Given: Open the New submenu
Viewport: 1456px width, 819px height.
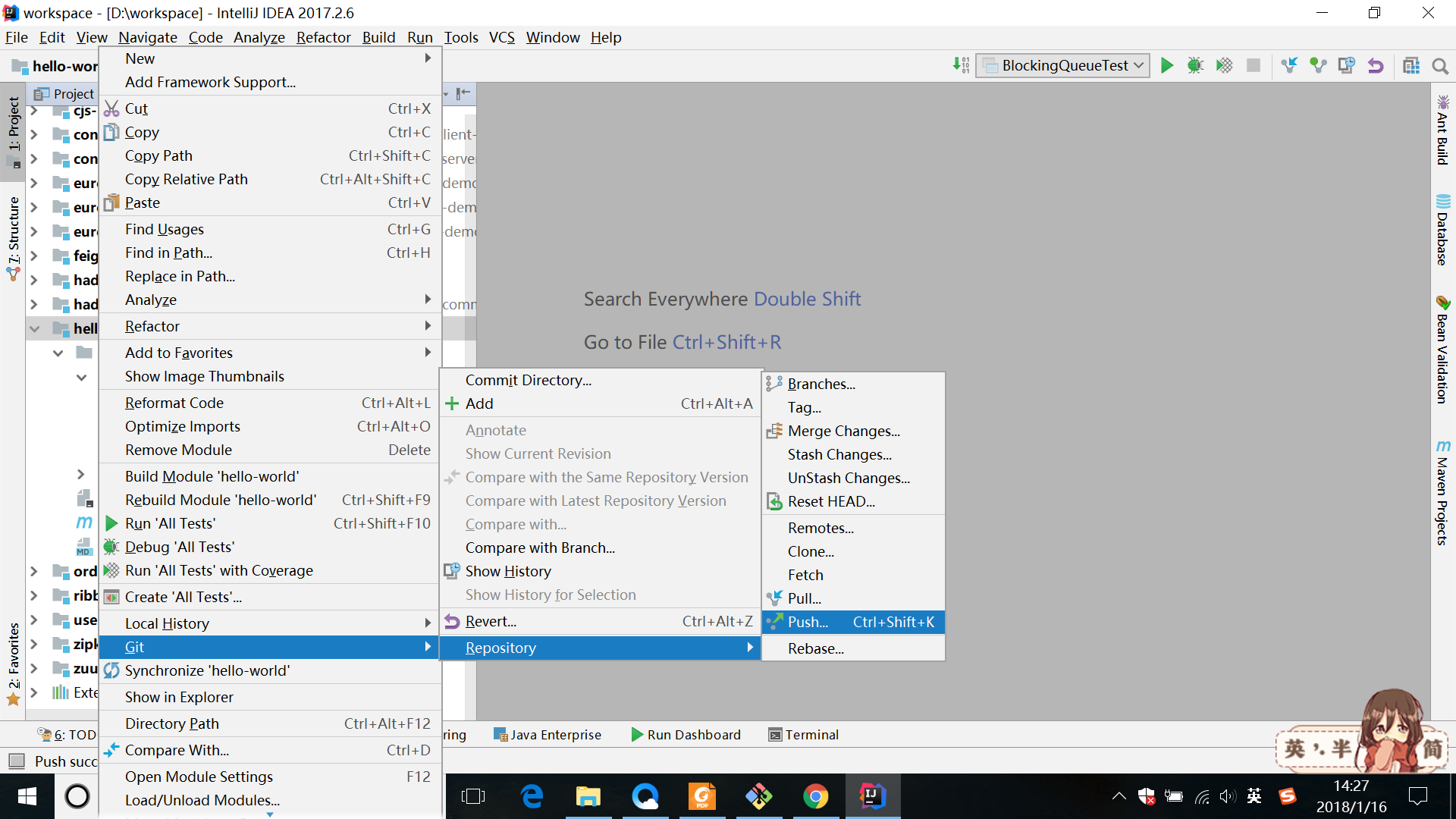Looking at the screenshot, I should point(270,59).
